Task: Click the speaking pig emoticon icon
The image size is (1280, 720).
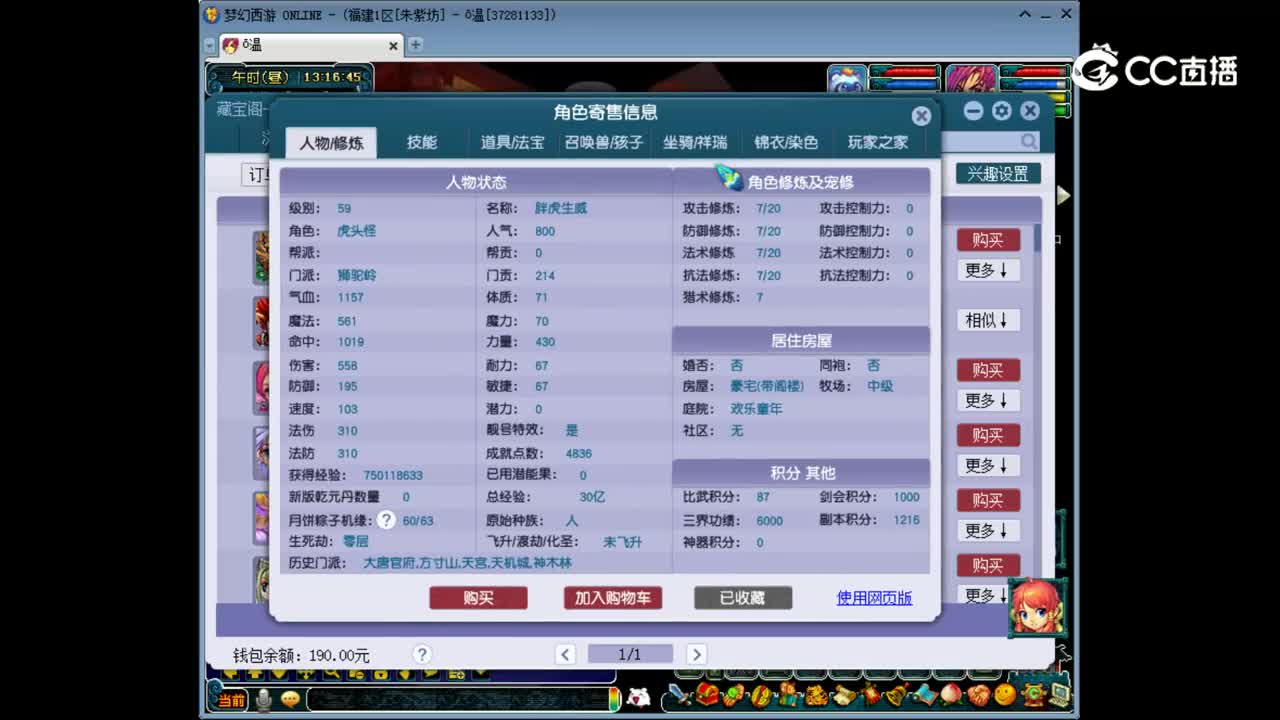Action: 637,697
